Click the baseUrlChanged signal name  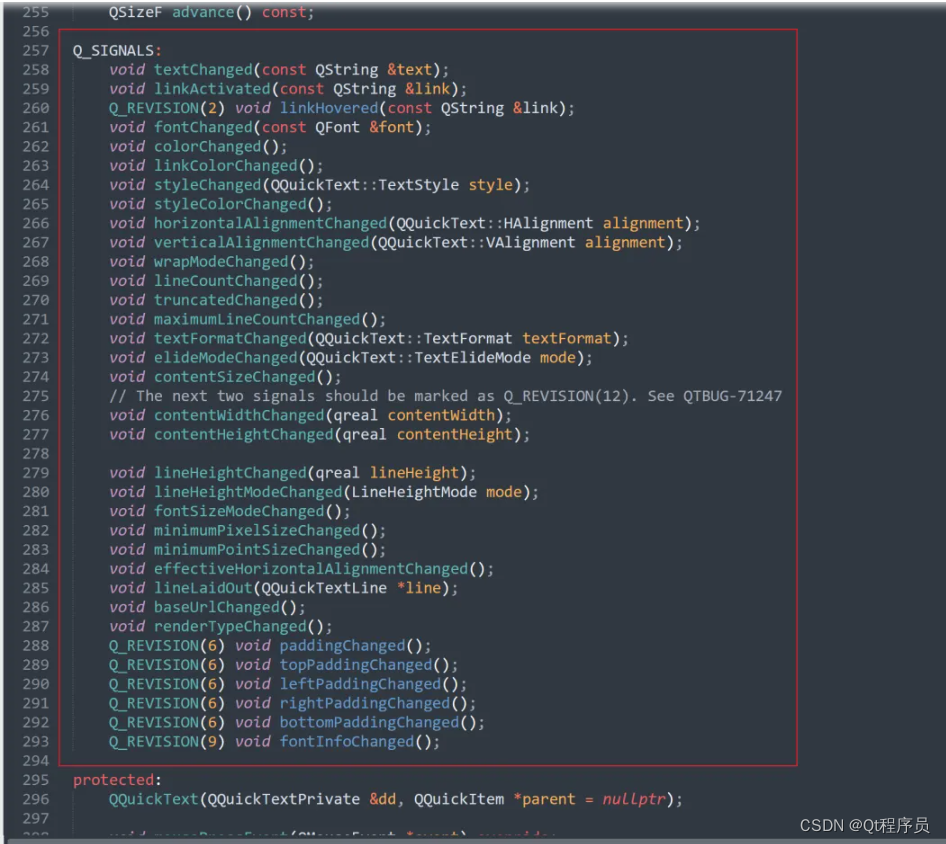(215, 607)
